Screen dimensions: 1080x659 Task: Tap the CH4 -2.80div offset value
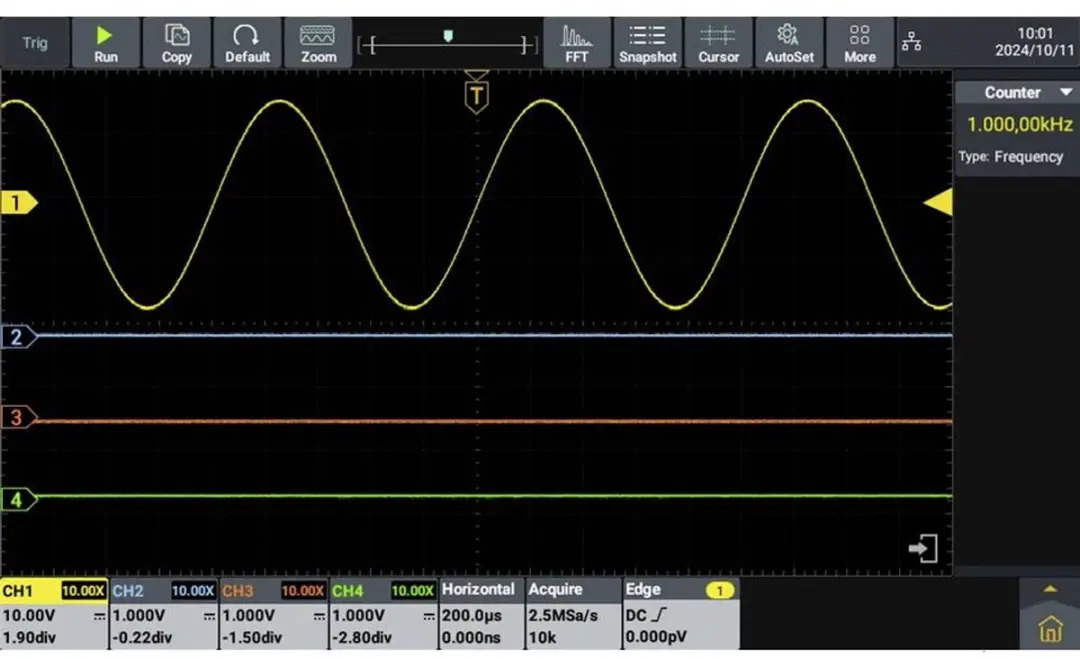[x=362, y=637]
